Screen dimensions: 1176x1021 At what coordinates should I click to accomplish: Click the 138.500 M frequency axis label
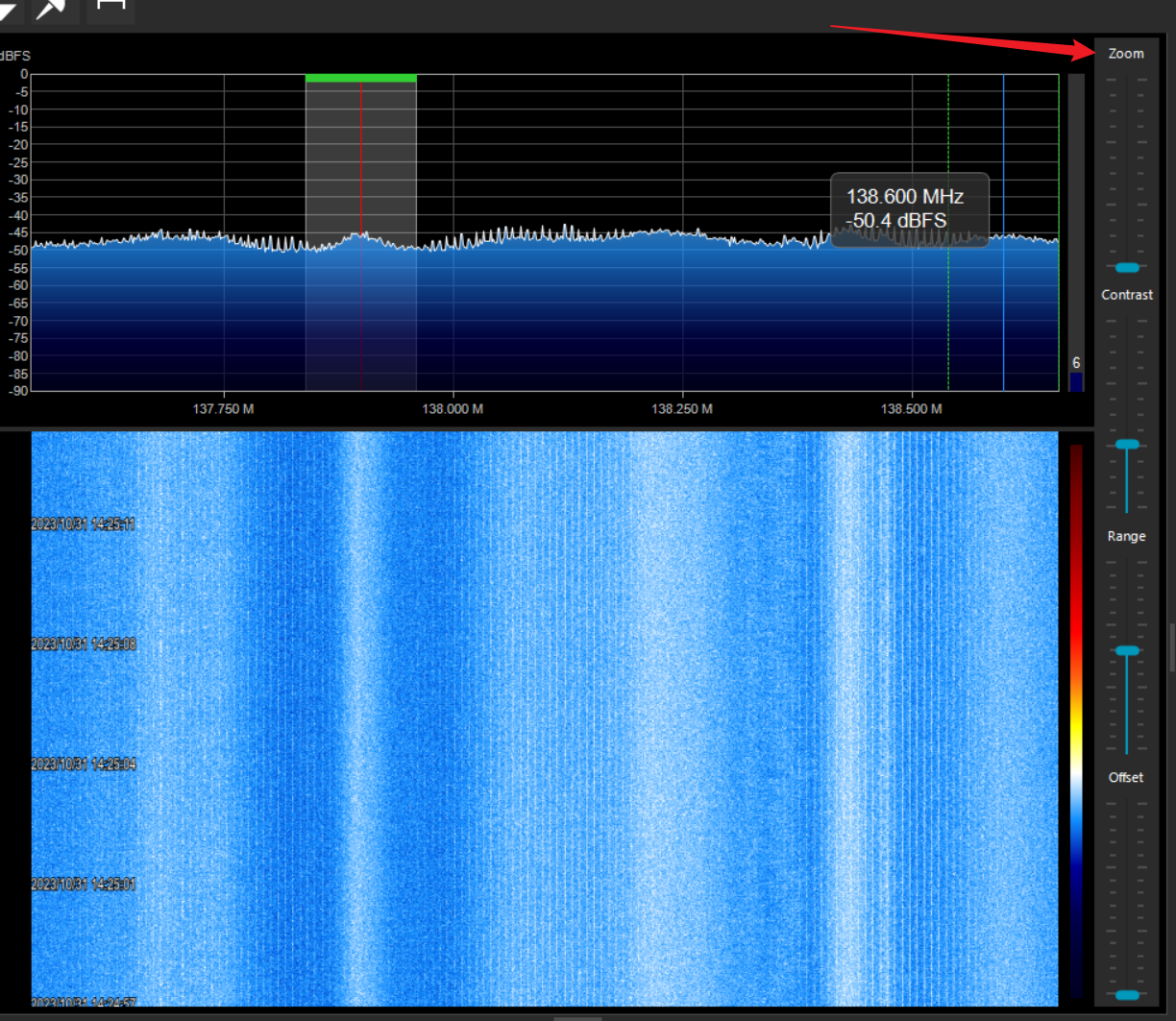(x=911, y=408)
